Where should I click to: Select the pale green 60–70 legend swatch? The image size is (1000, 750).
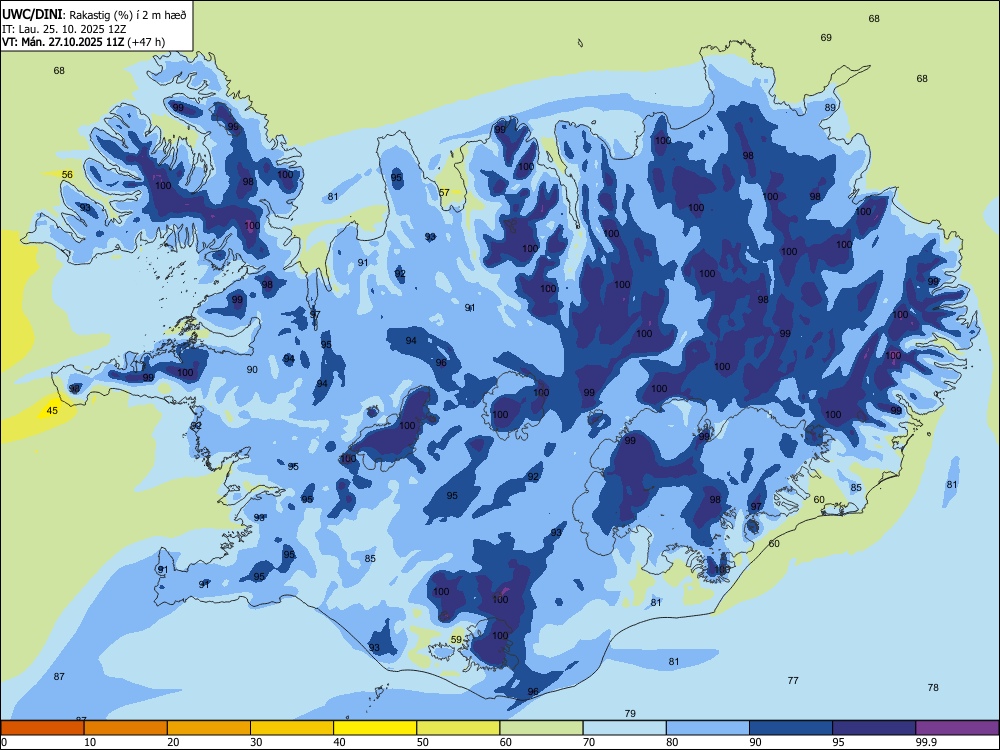coord(541,728)
